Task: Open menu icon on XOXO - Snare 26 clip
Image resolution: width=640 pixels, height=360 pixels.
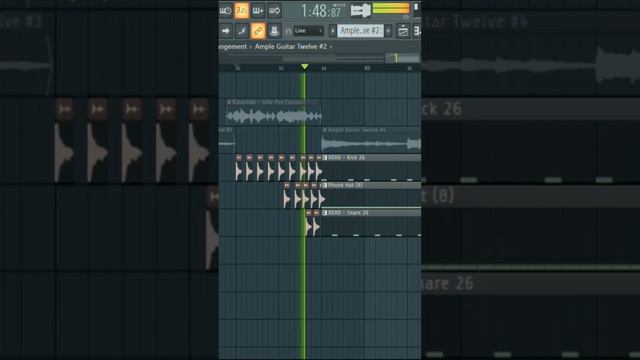Action: click(x=325, y=213)
